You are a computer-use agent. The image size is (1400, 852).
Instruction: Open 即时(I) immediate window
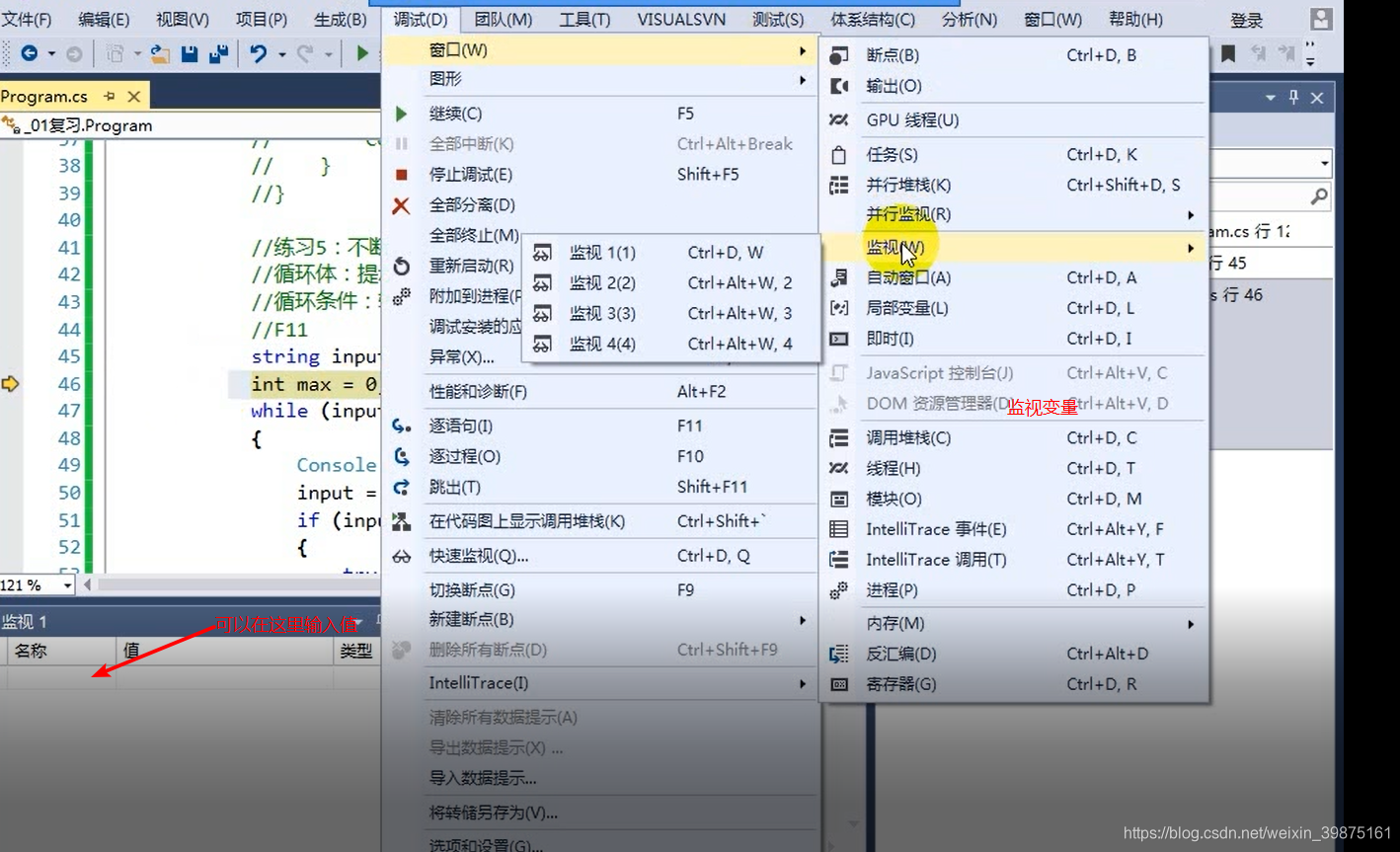(1013, 339)
